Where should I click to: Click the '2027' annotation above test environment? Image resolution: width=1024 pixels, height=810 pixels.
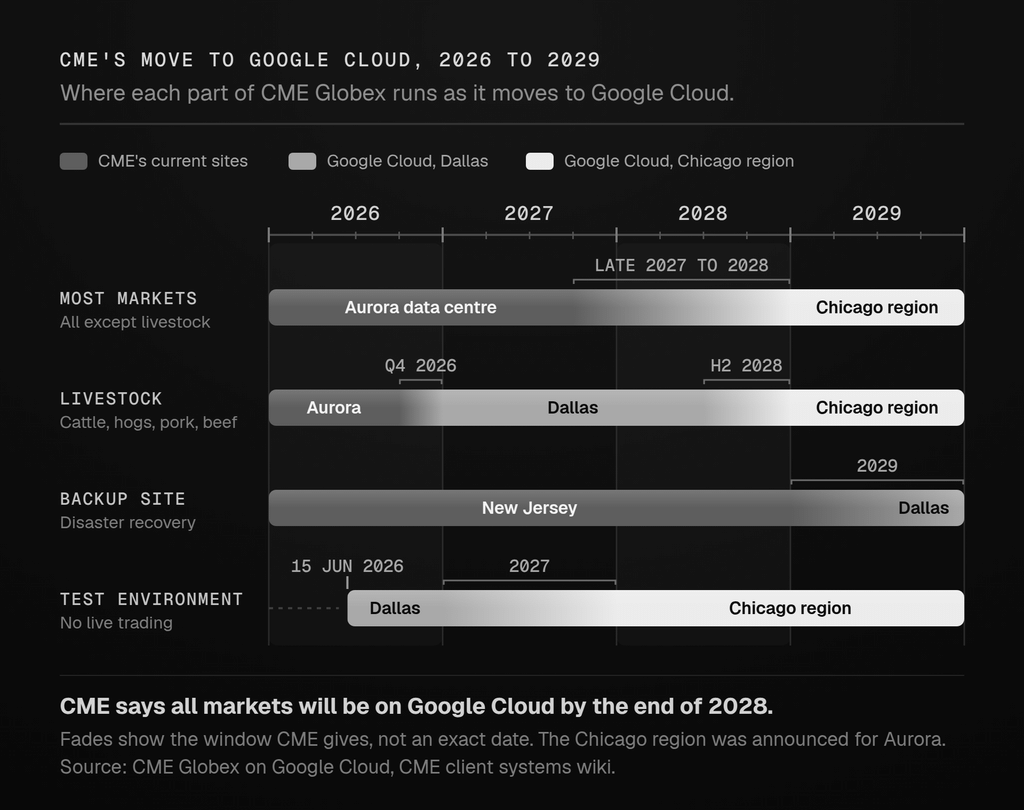529,566
